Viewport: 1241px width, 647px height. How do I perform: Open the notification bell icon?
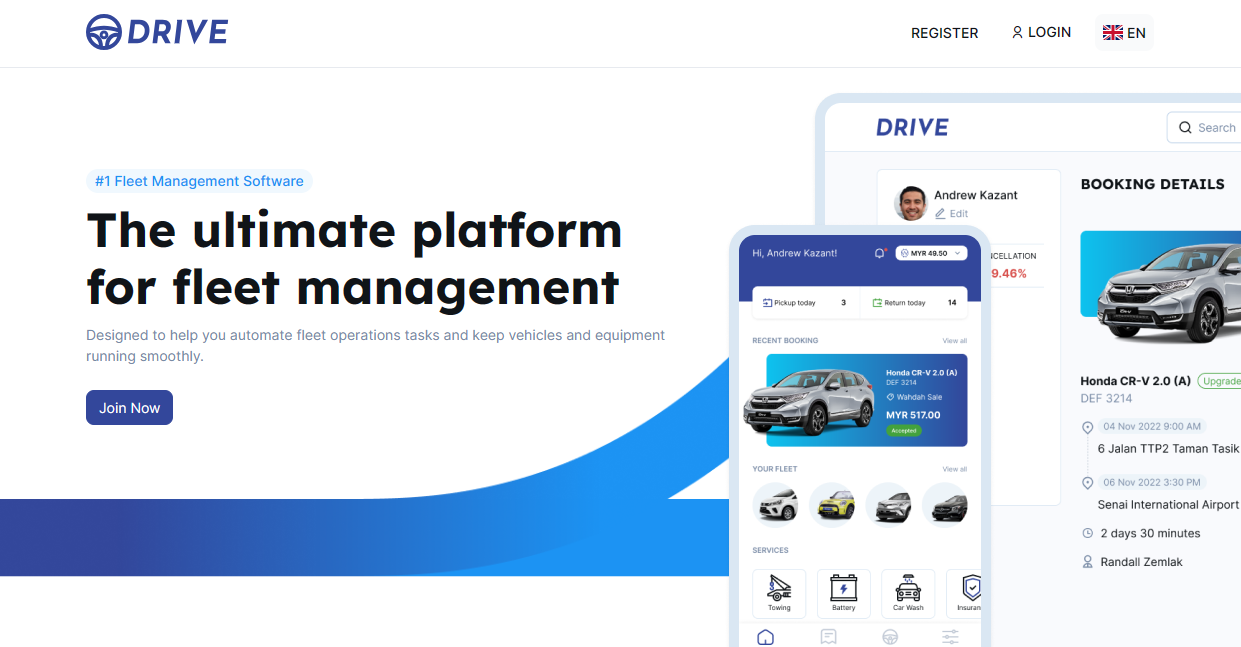click(x=879, y=253)
